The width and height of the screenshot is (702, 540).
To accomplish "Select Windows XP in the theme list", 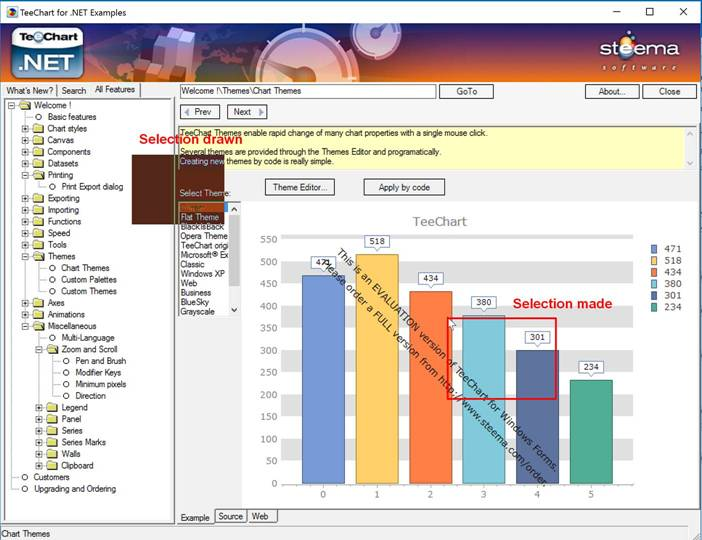I will click(203, 274).
